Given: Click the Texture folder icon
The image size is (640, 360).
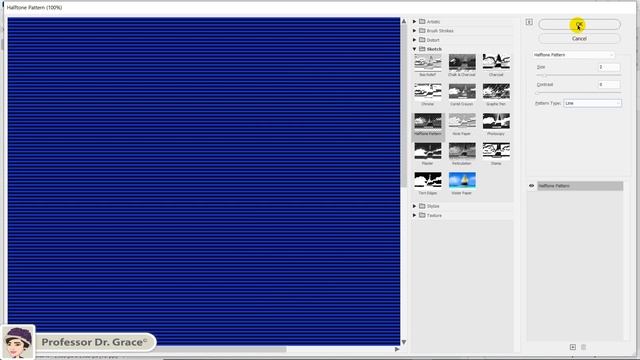Looking at the screenshot, I should pyautogui.click(x=422, y=215).
